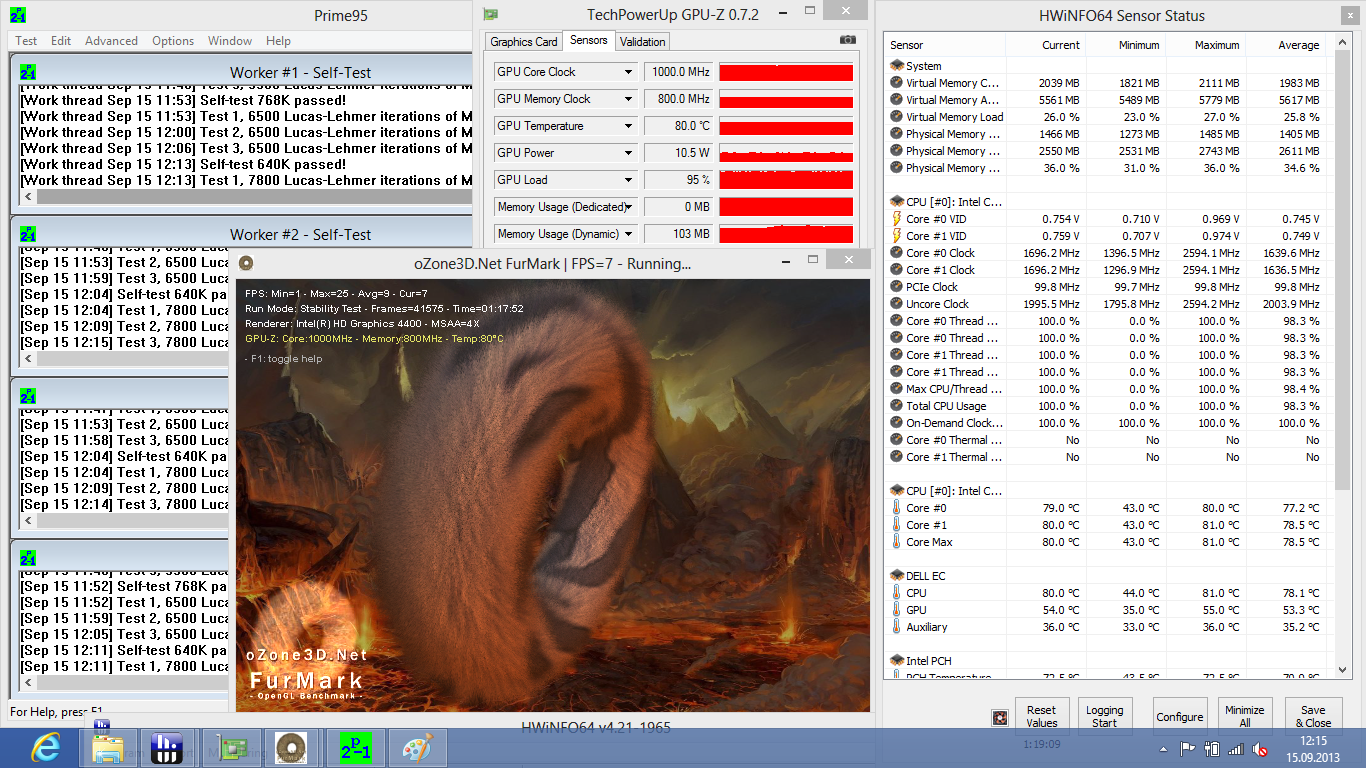This screenshot has width=1366, height=768.
Task: Switch to GPU-Z via its taskbar icon
Action: (x=234, y=748)
